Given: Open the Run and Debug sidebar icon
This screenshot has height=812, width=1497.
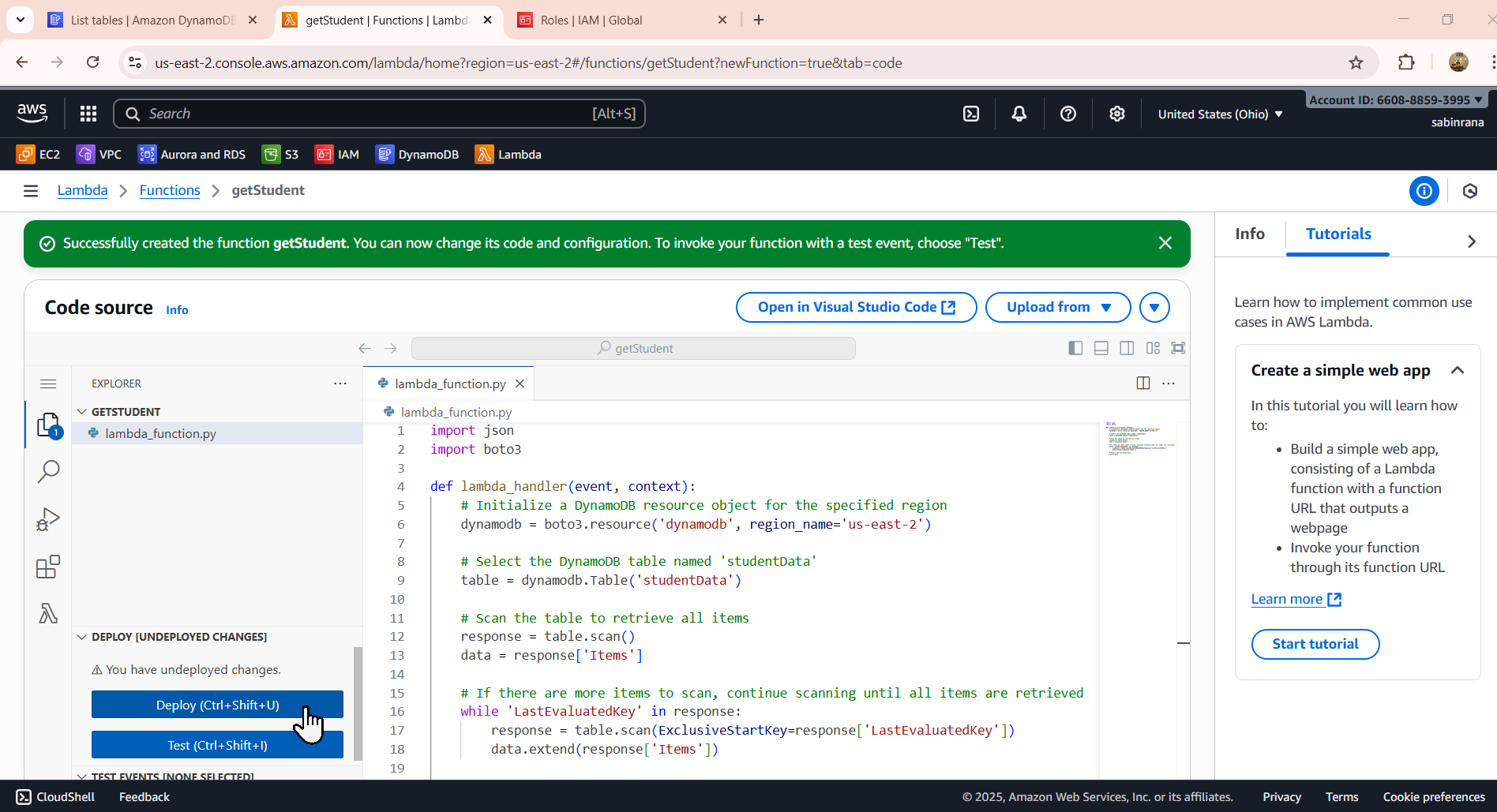Looking at the screenshot, I should (48, 519).
